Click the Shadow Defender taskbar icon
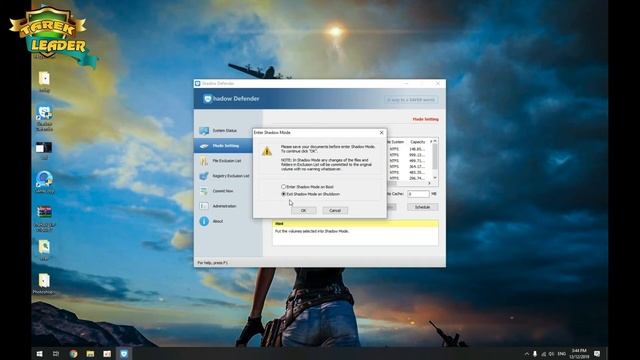Image resolution: width=640 pixels, height=360 pixels. pyautogui.click(x=124, y=353)
